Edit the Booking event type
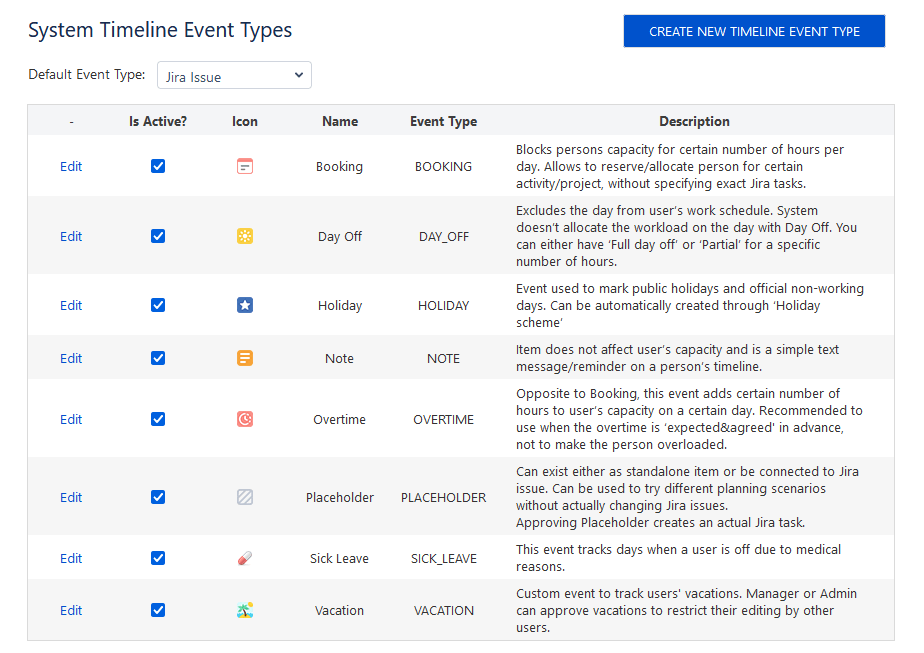The width and height of the screenshot is (924, 653). (71, 166)
